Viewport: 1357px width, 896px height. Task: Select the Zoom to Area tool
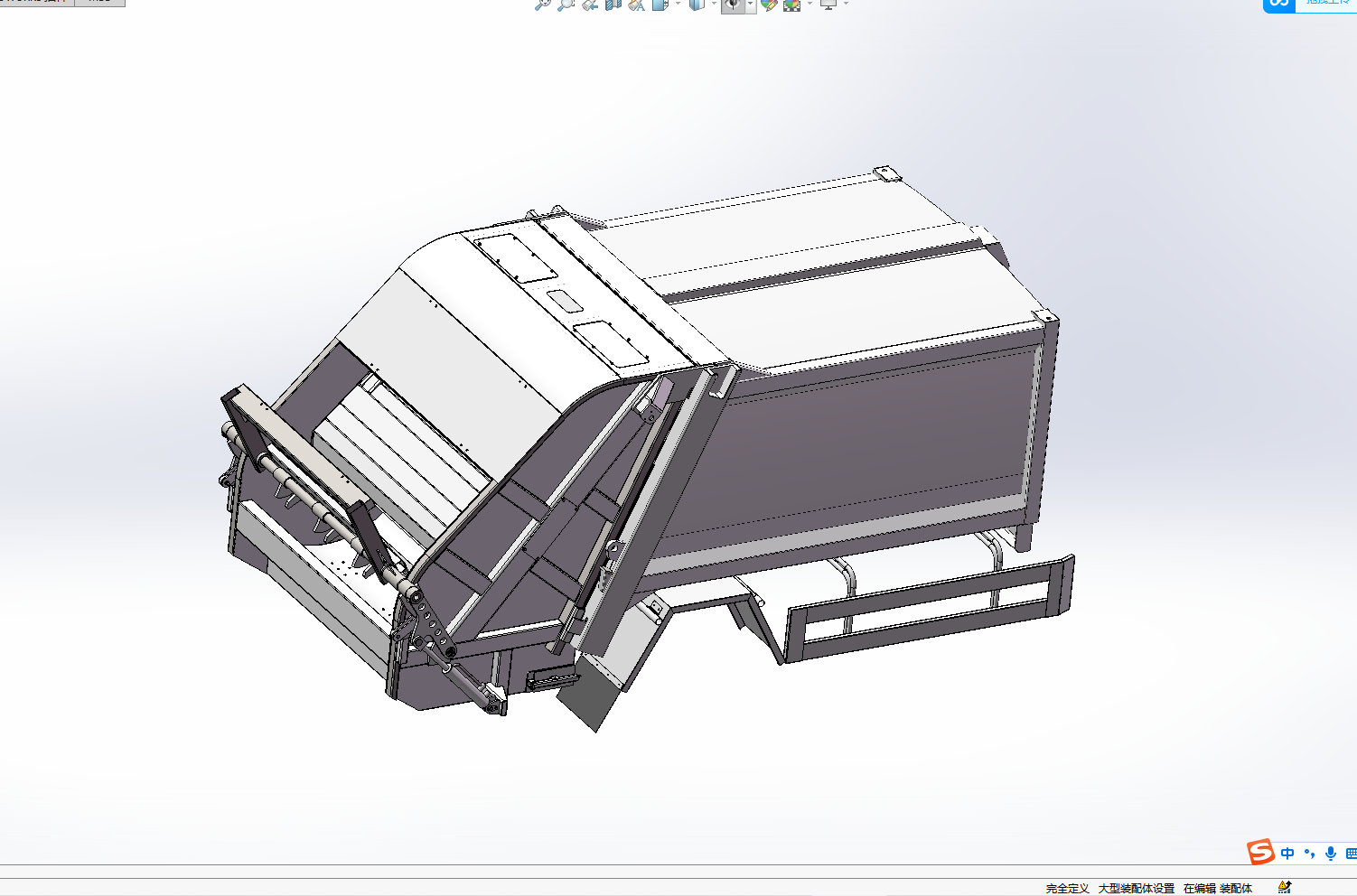tap(566, 5)
